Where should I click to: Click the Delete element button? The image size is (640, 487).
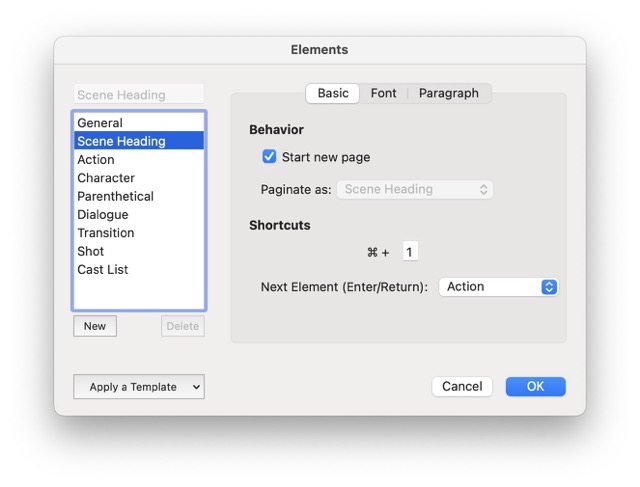click(182, 326)
